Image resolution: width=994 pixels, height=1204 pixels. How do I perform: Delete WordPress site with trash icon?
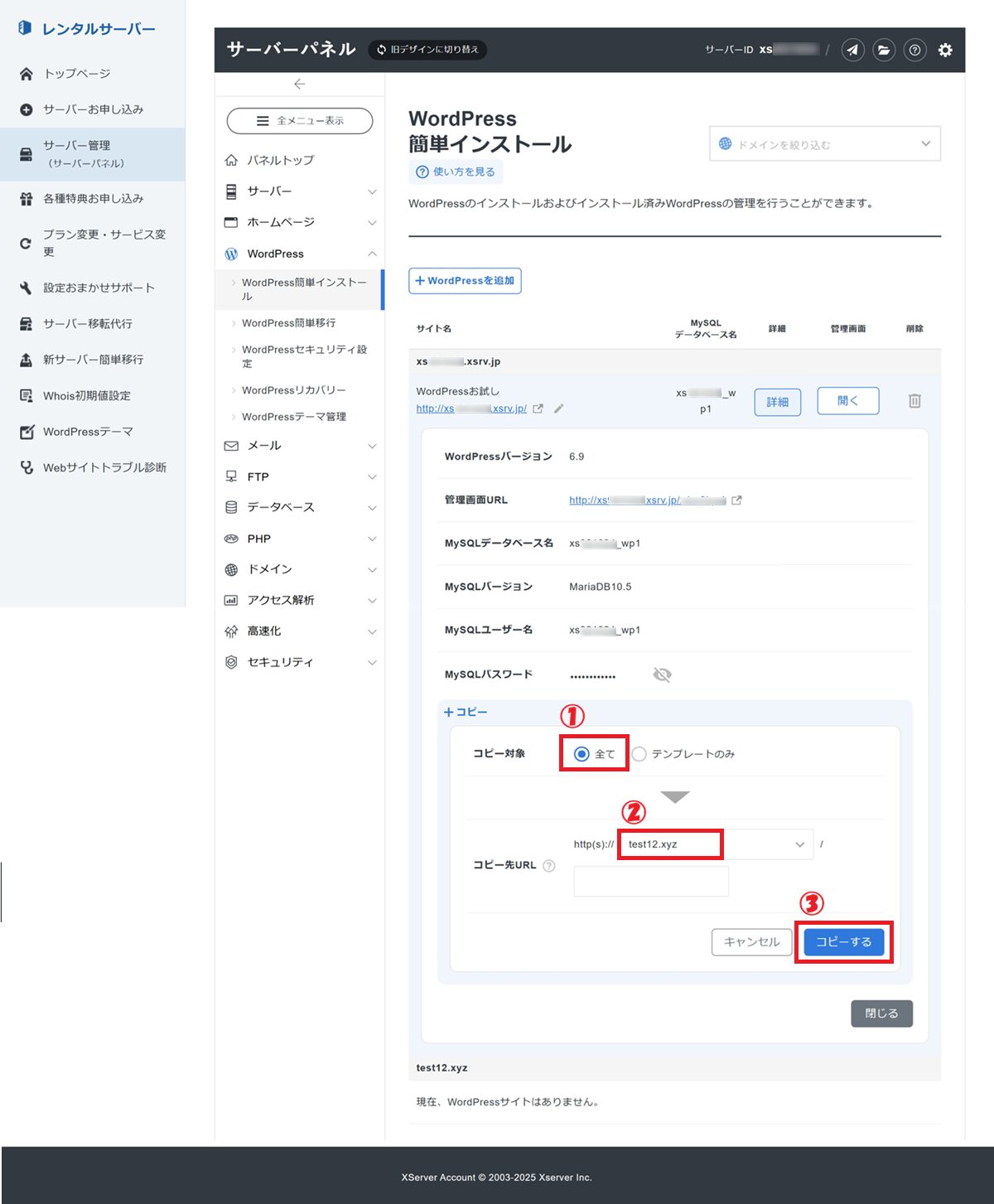(914, 401)
